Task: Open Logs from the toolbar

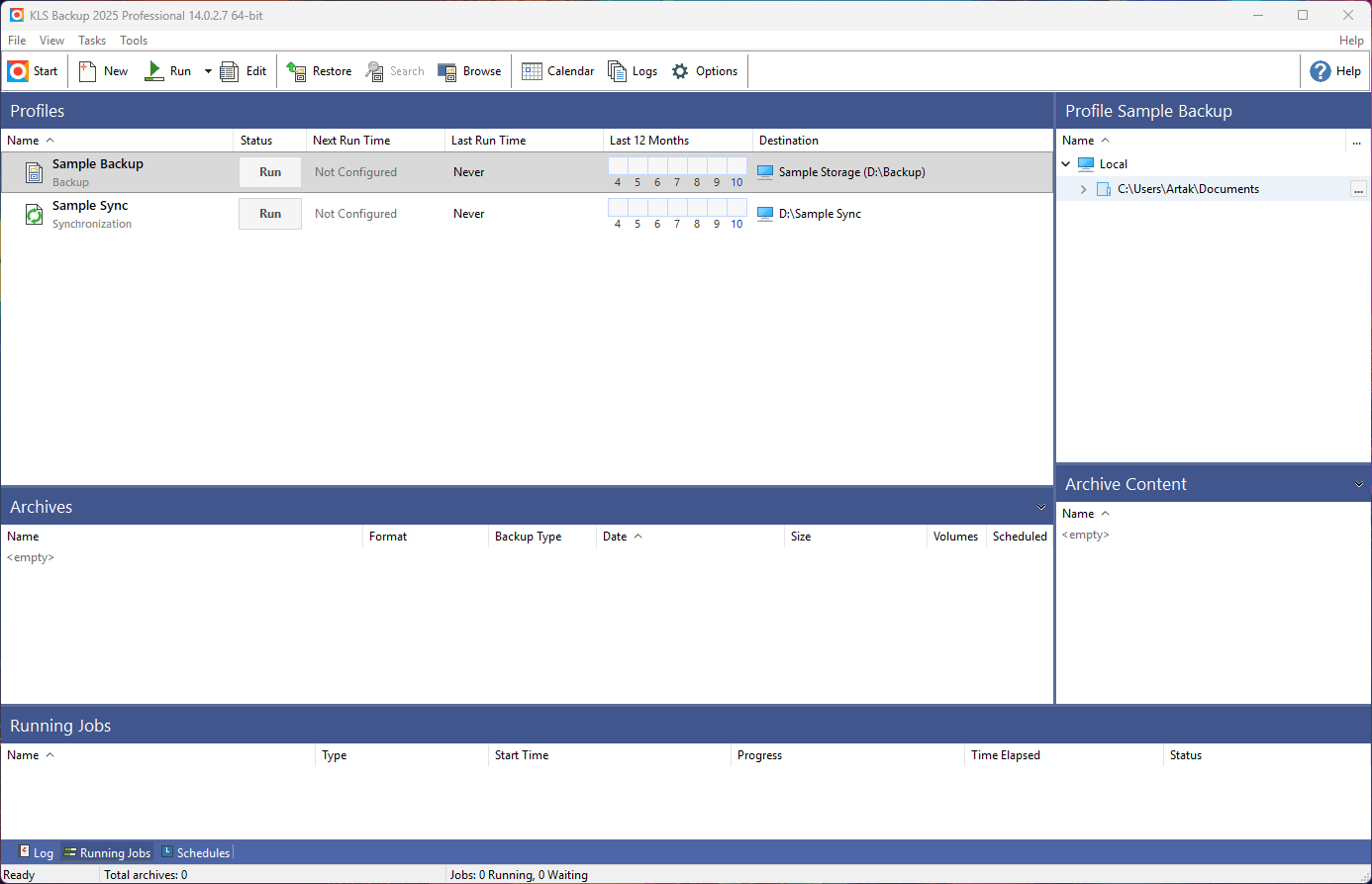Action: tap(618, 71)
